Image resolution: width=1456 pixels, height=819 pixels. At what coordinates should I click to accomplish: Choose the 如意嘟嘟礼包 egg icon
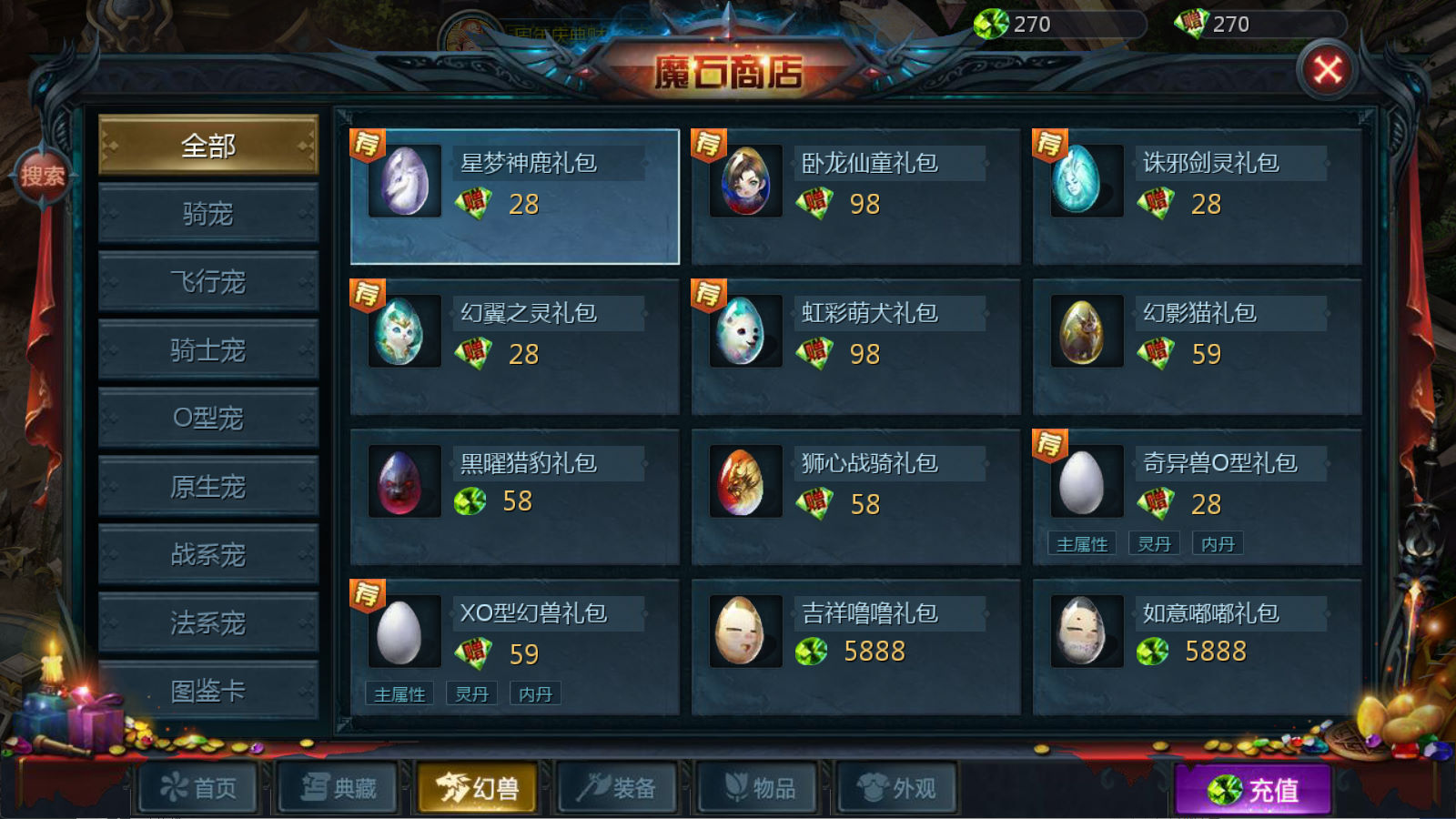[x=1087, y=631]
